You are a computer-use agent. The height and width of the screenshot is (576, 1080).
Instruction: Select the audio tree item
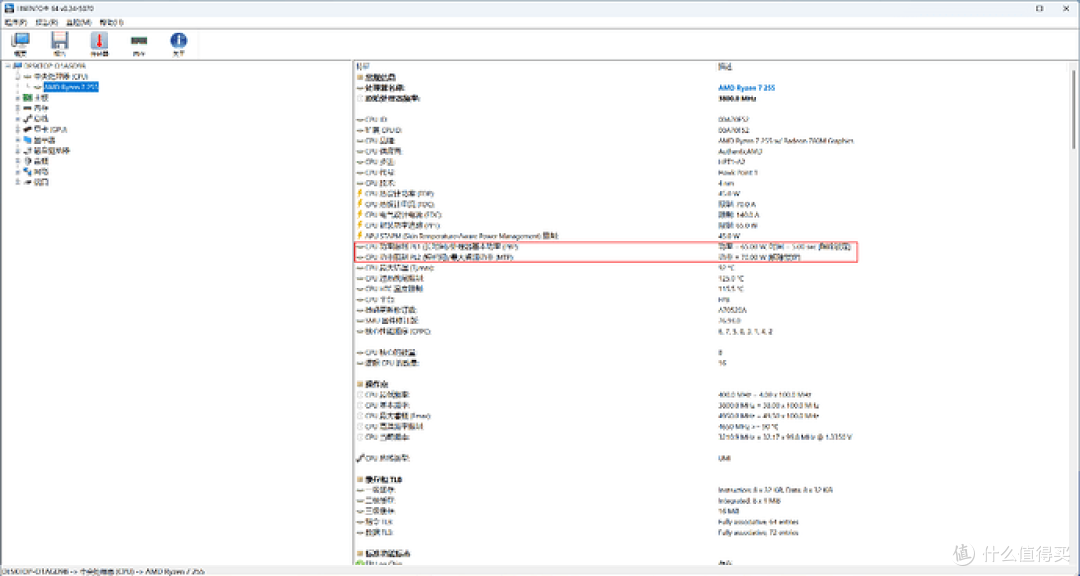41,161
